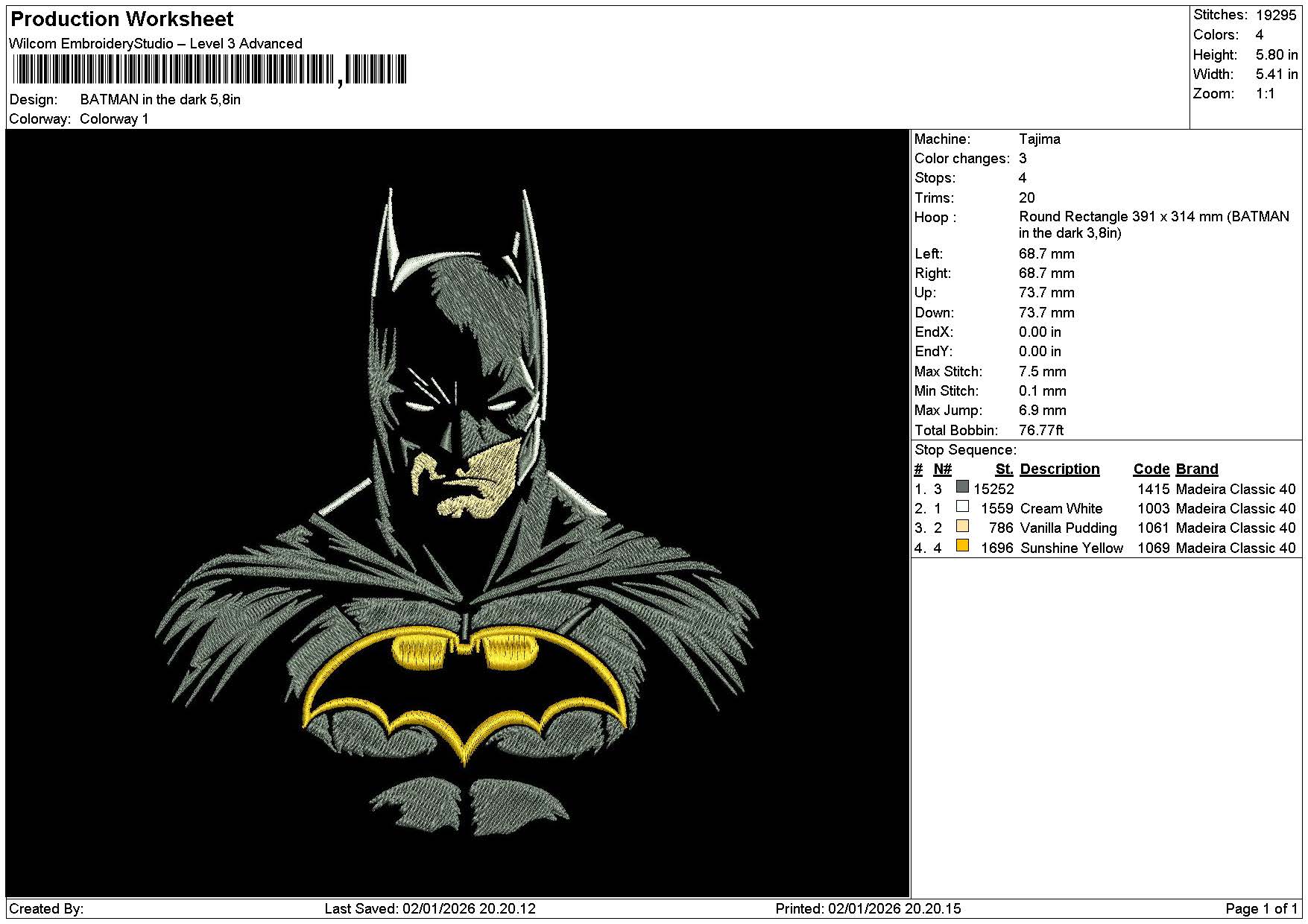1308x924 pixels.
Task: Click "Madeira Classic 40" in the Sunshine Yellow row
Action: point(1236,548)
